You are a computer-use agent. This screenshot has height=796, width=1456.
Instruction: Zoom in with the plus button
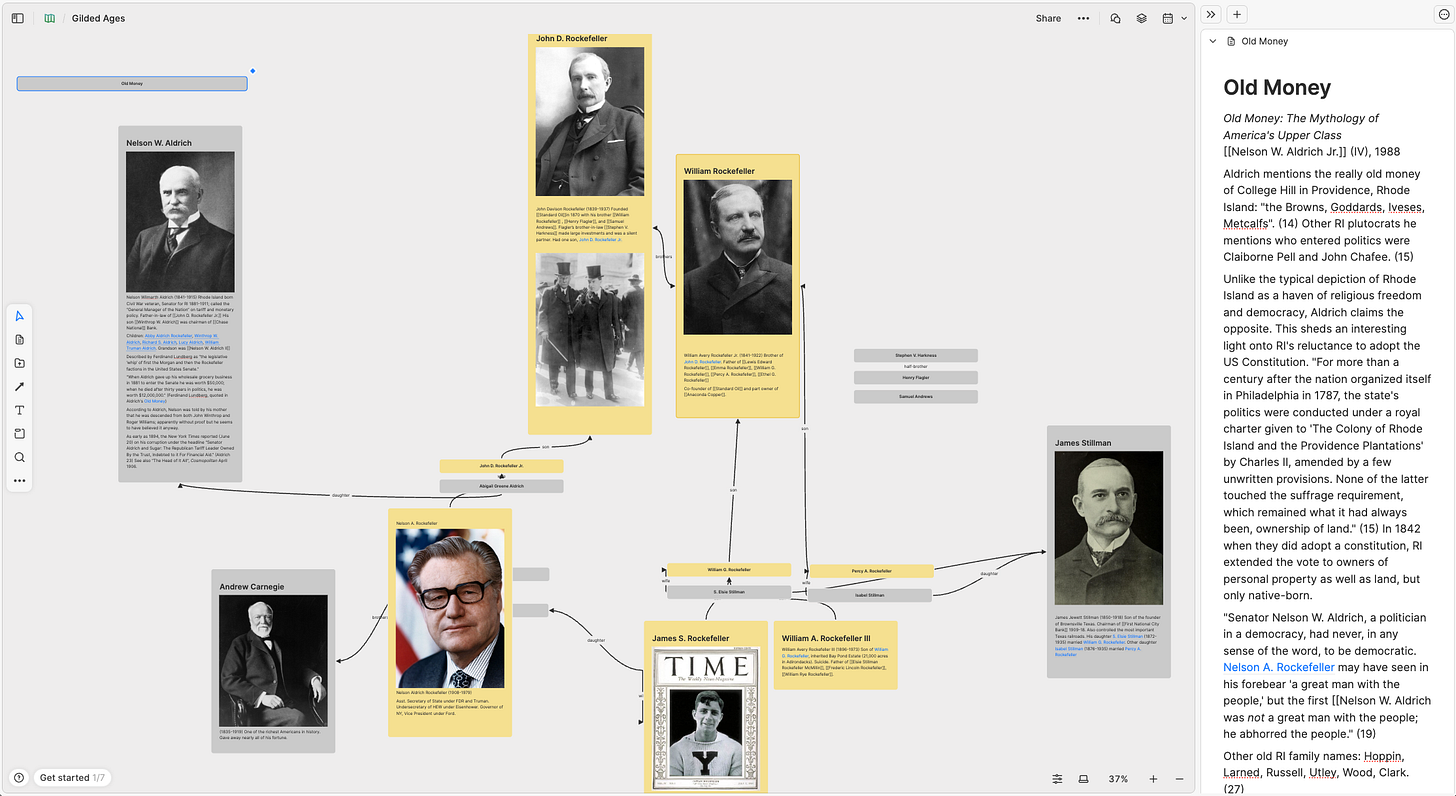point(1153,779)
